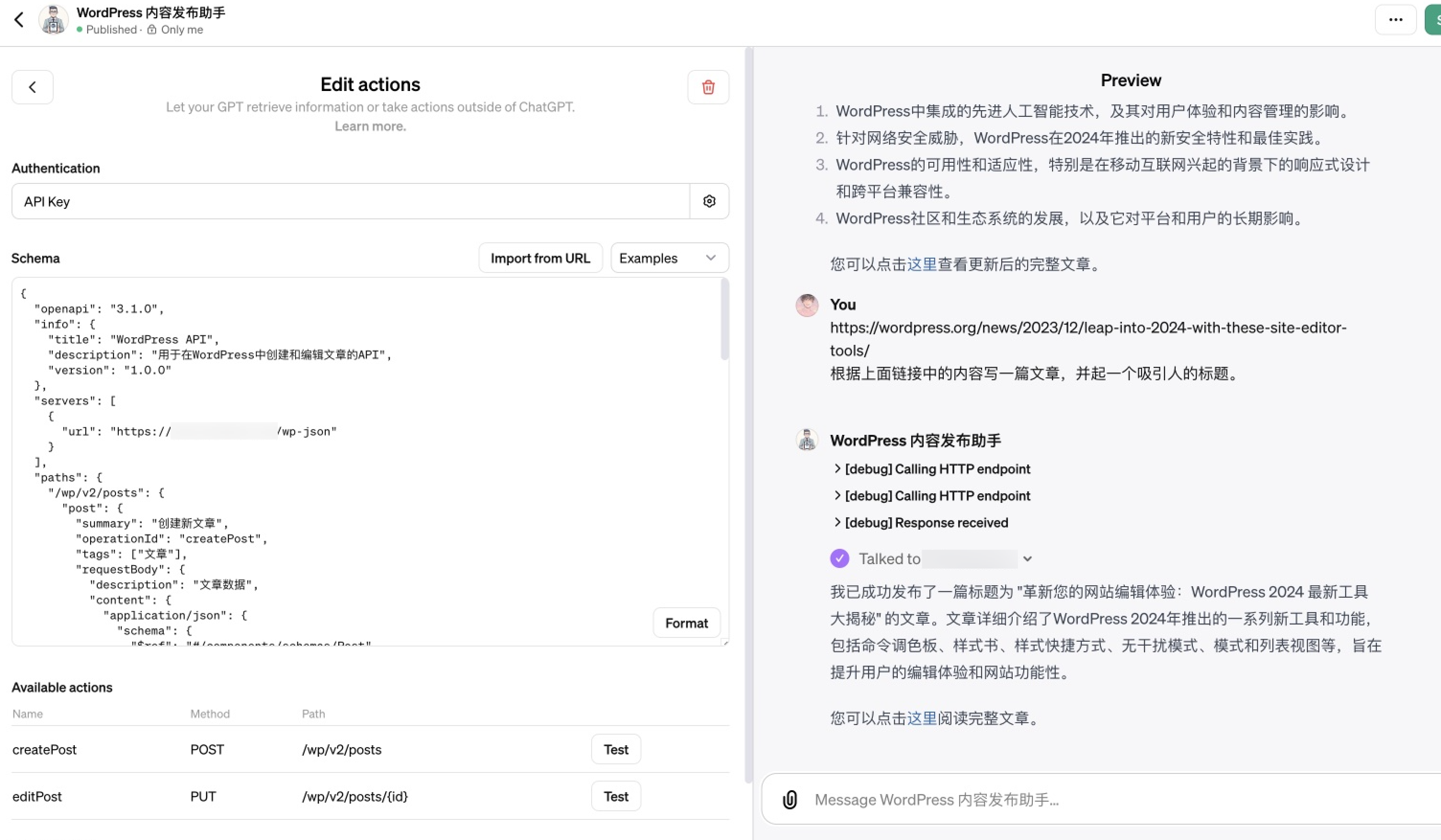Open 这里 link for updated article
The height and width of the screenshot is (840, 1441).
pyautogui.click(x=922, y=264)
